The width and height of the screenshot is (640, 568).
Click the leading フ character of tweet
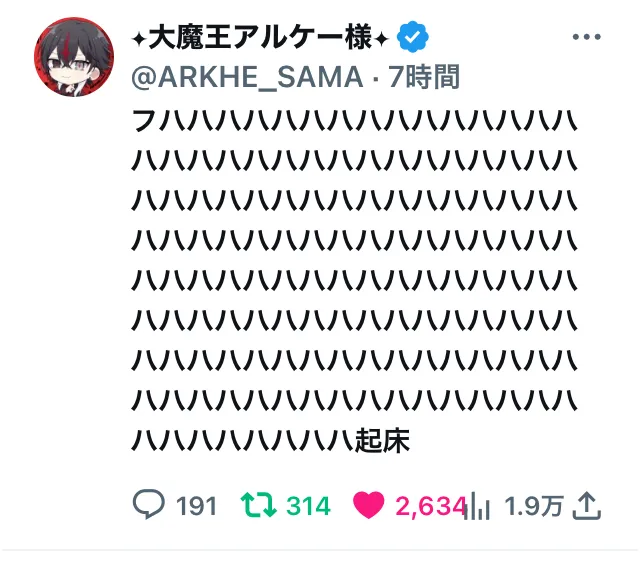coord(144,120)
